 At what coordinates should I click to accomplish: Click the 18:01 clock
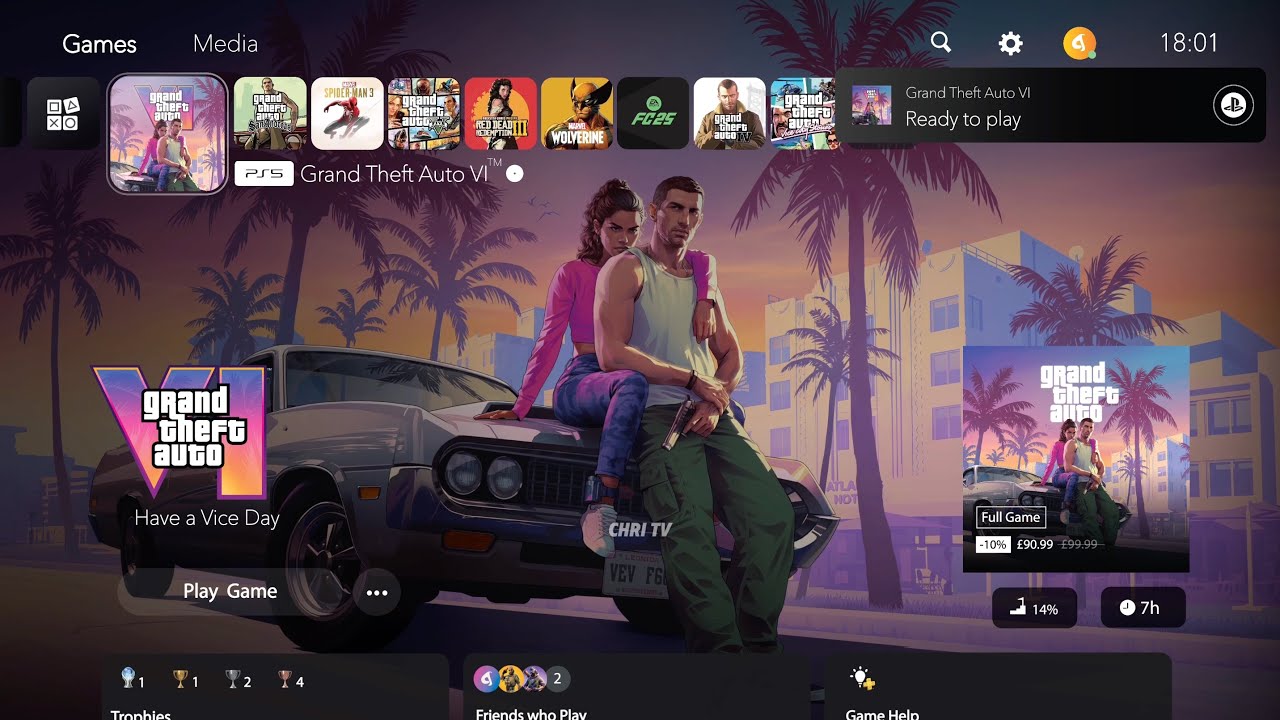pyautogui.click(x=1189, y=43)
